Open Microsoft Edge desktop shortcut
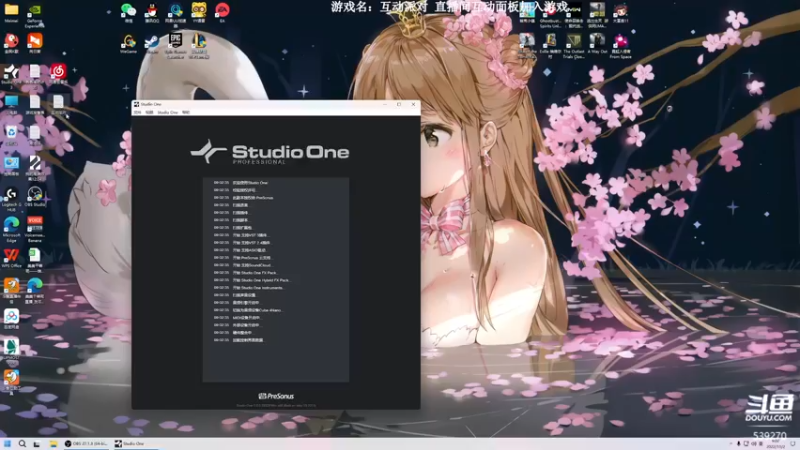This screenshot has width=800, height=450. [x=11, y=229]
